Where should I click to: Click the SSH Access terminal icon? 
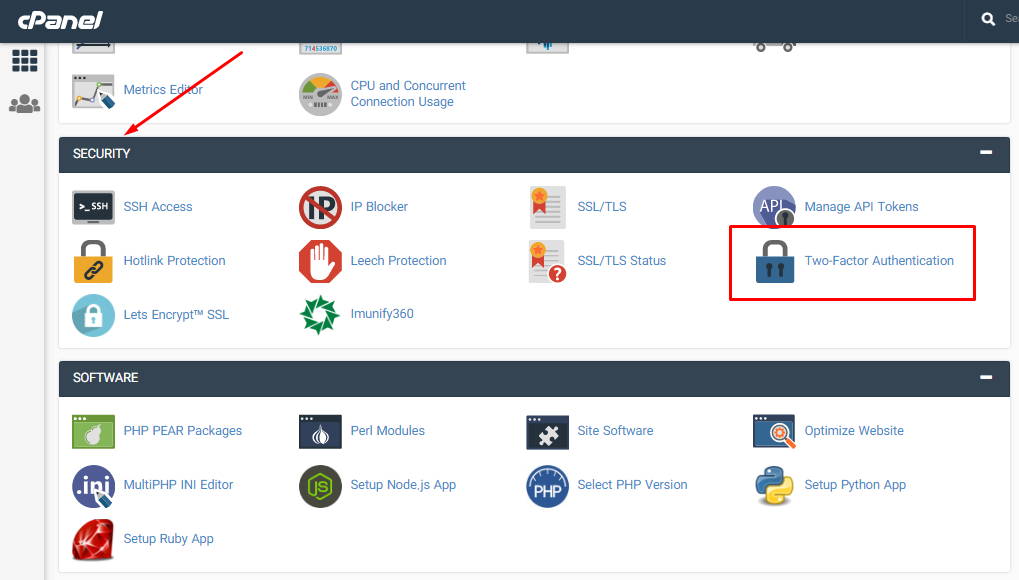click(94, 207)
